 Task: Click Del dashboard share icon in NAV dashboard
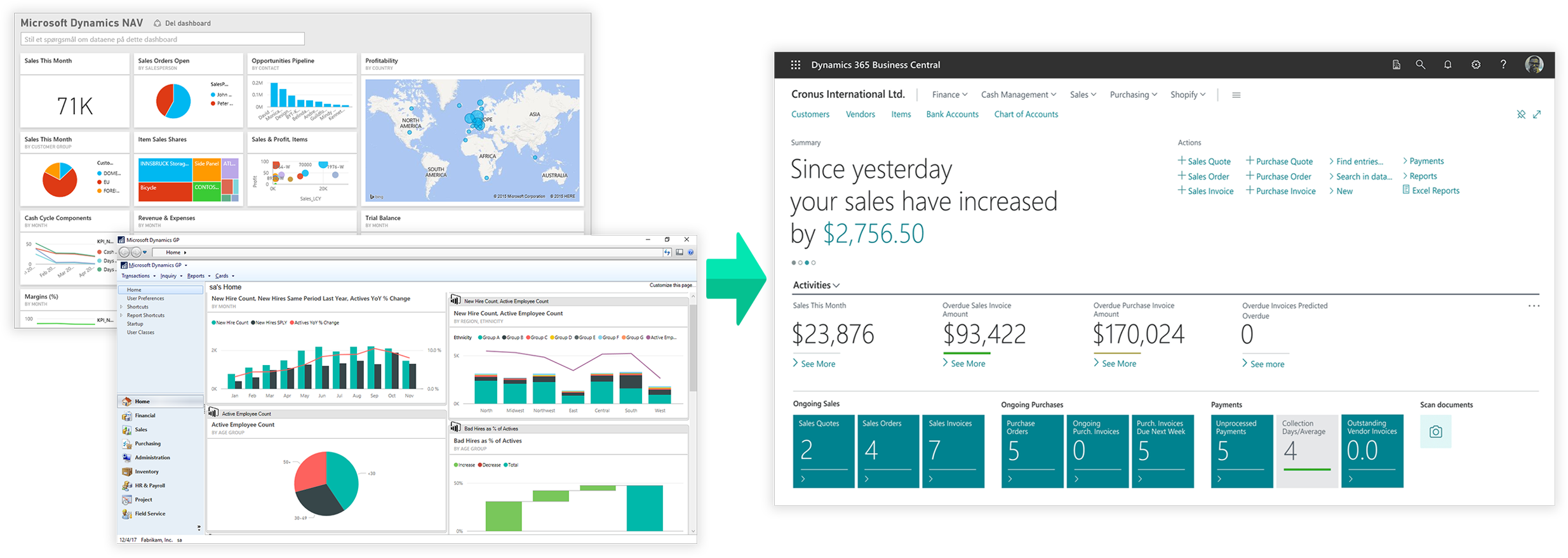coord(157,23)
